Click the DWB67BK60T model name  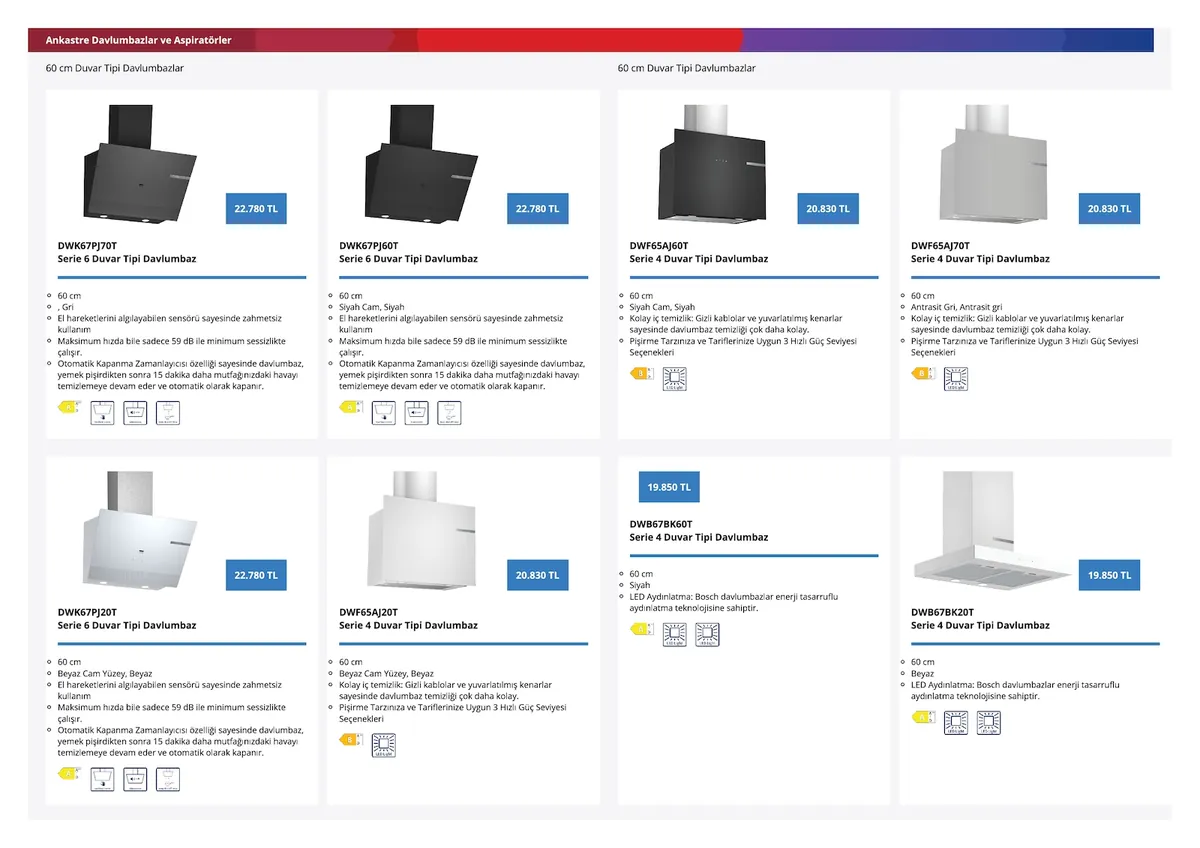pyautogui.click(x=661, y=524)
